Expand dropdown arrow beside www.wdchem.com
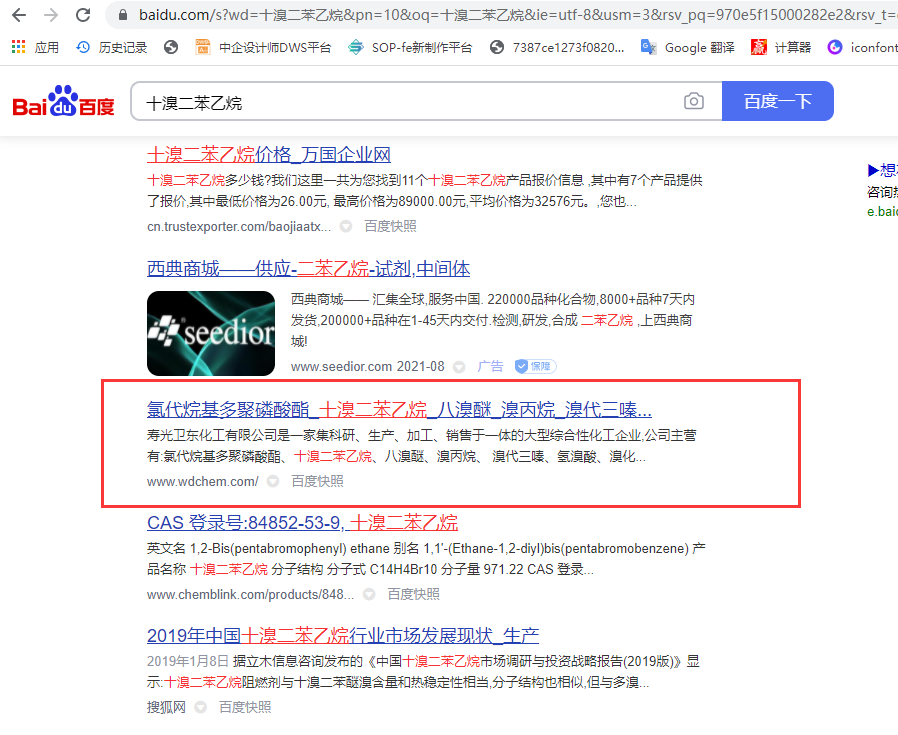The image size is (898, 735). point(273,481)
